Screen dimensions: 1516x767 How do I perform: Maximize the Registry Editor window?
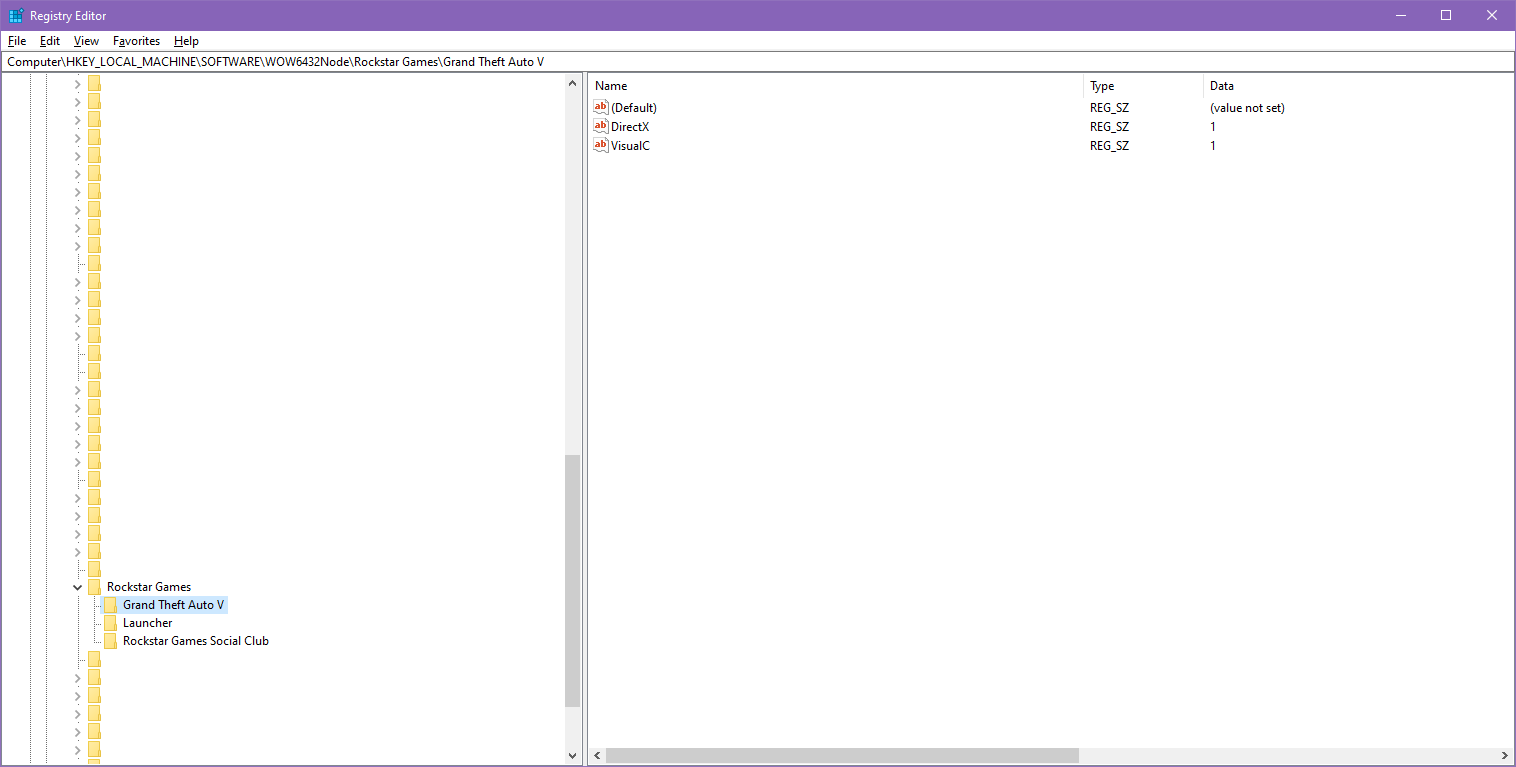tap(1445, 15)
